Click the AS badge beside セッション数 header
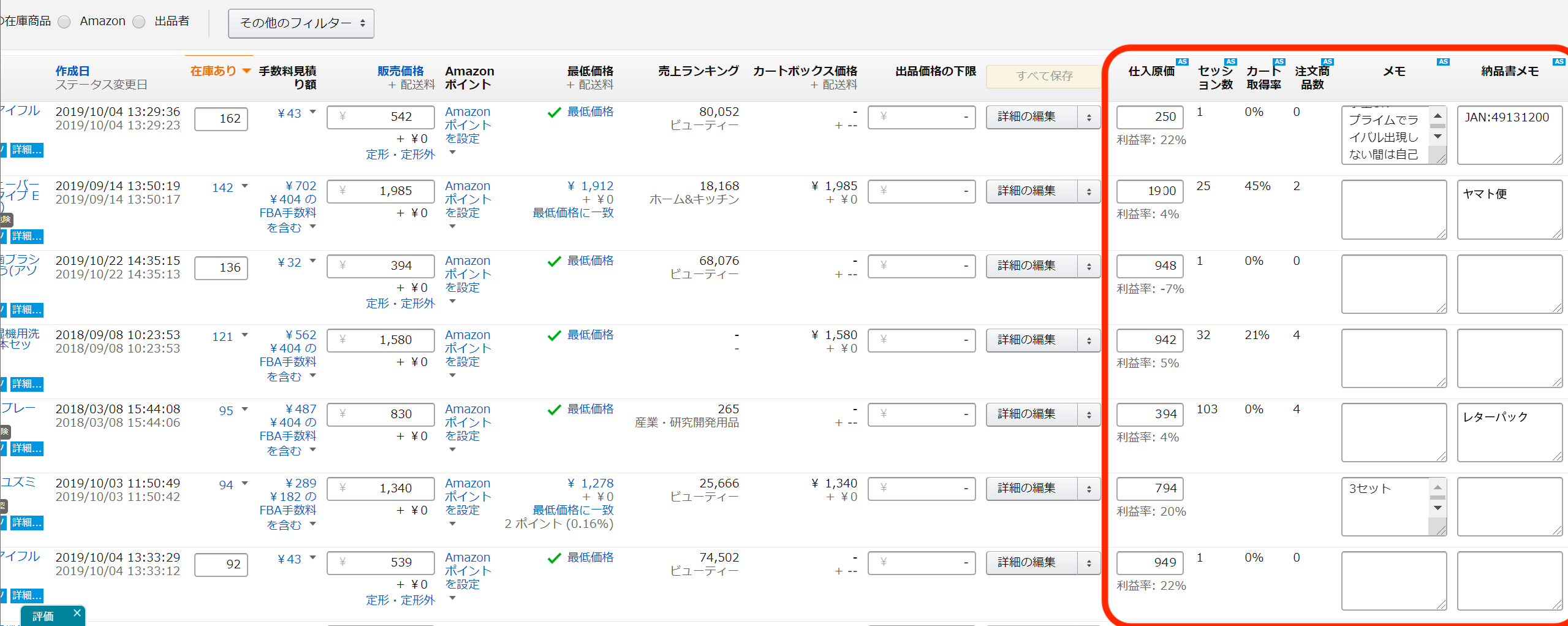The width and height of the screenshot is (1568, 626). 1230,62
